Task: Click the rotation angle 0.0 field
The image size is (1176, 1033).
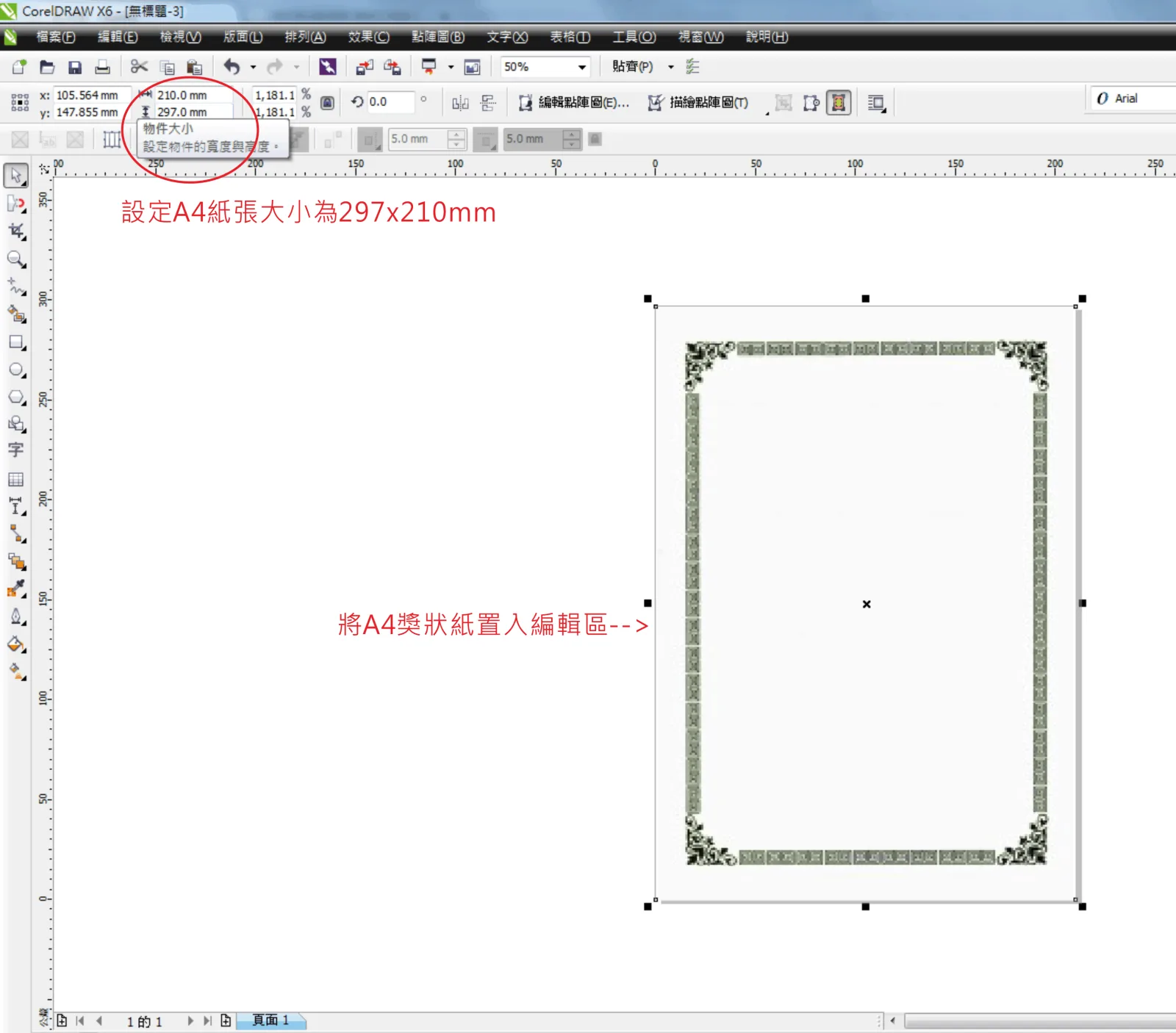Action: [x=390, y=102]
